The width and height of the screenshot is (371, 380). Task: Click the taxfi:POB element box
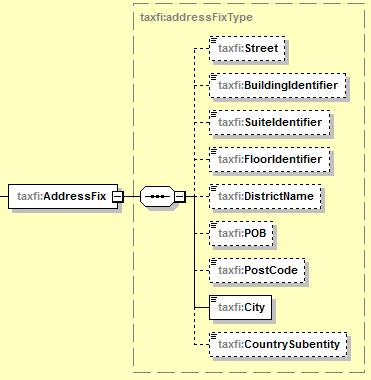[x=241, y=234]
